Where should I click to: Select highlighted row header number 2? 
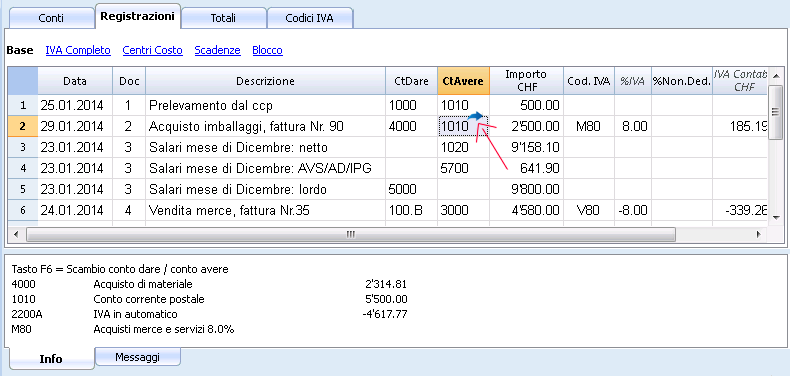pyautogui.click(x=22, y=127)
